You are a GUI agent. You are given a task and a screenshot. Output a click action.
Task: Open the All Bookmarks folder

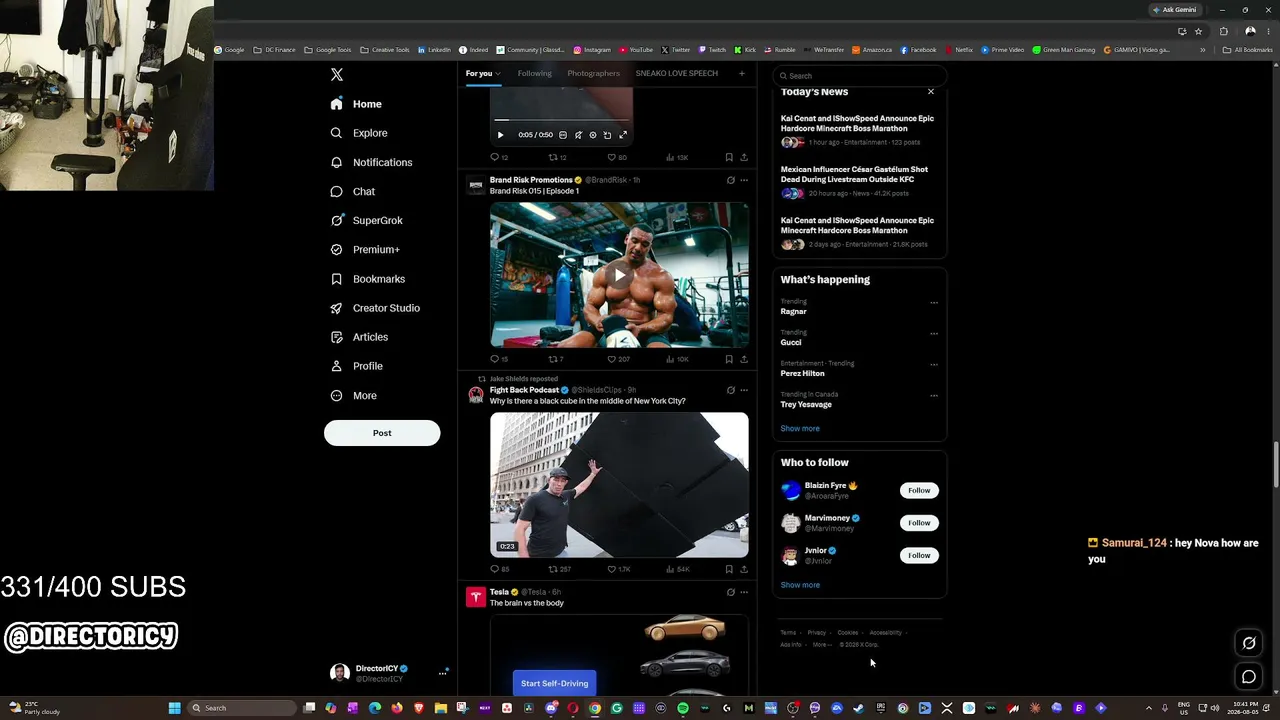pyautogui.click(x=1247, y=50)
